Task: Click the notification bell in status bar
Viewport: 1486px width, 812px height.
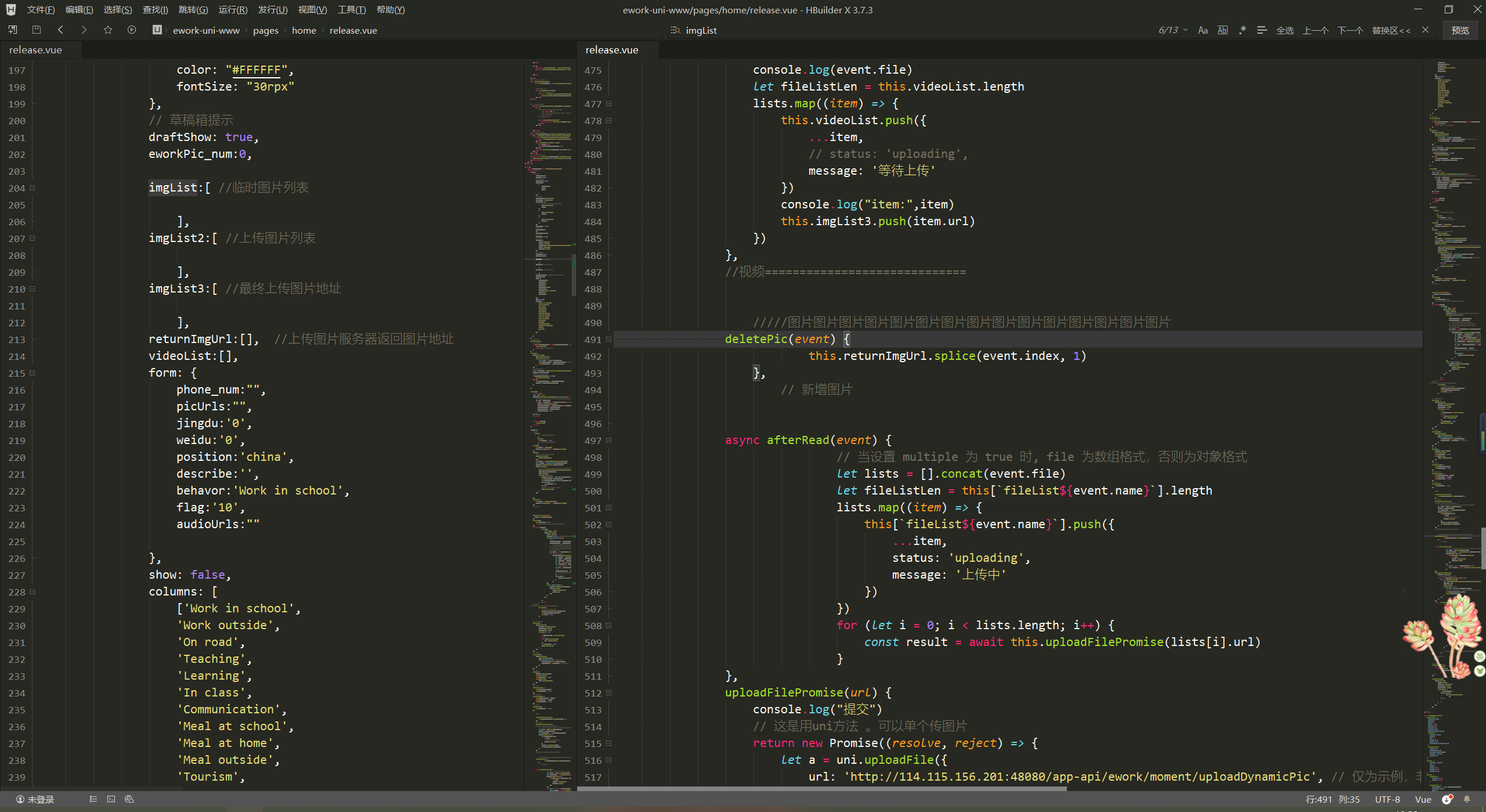Action: pos(1467,799)
